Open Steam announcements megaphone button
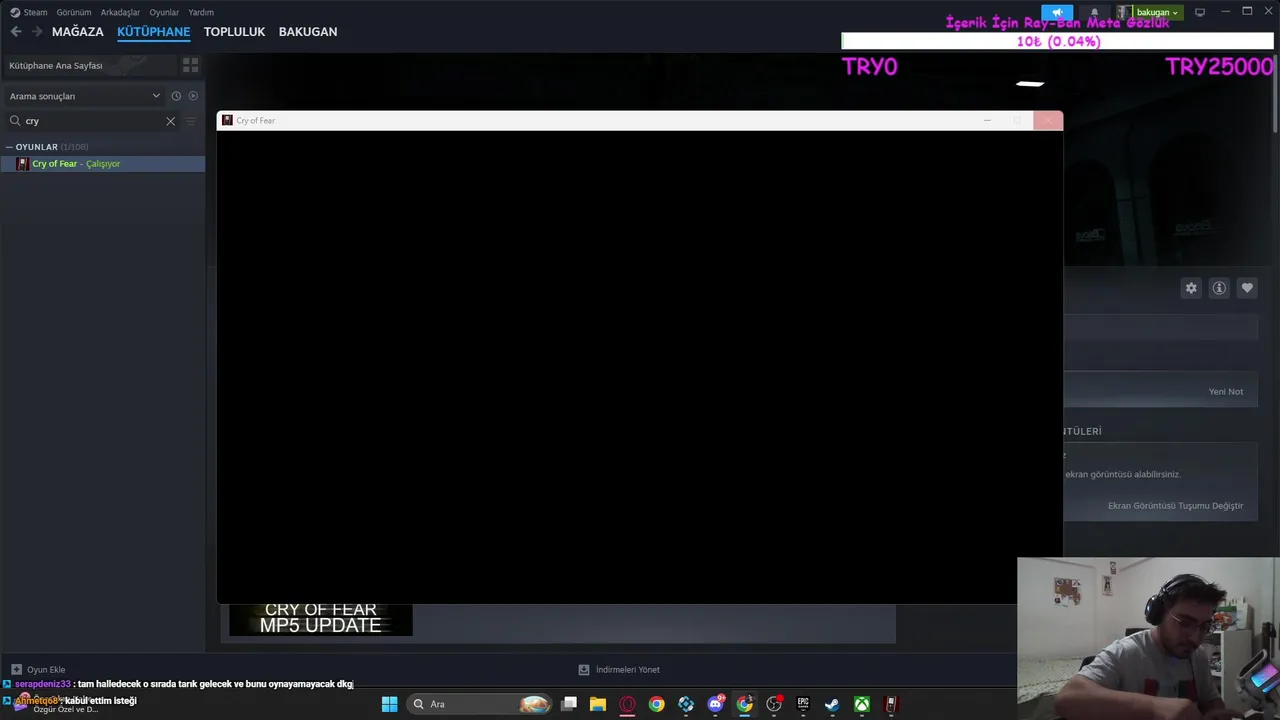The image size is (1280, 720). coord(1057,12)
